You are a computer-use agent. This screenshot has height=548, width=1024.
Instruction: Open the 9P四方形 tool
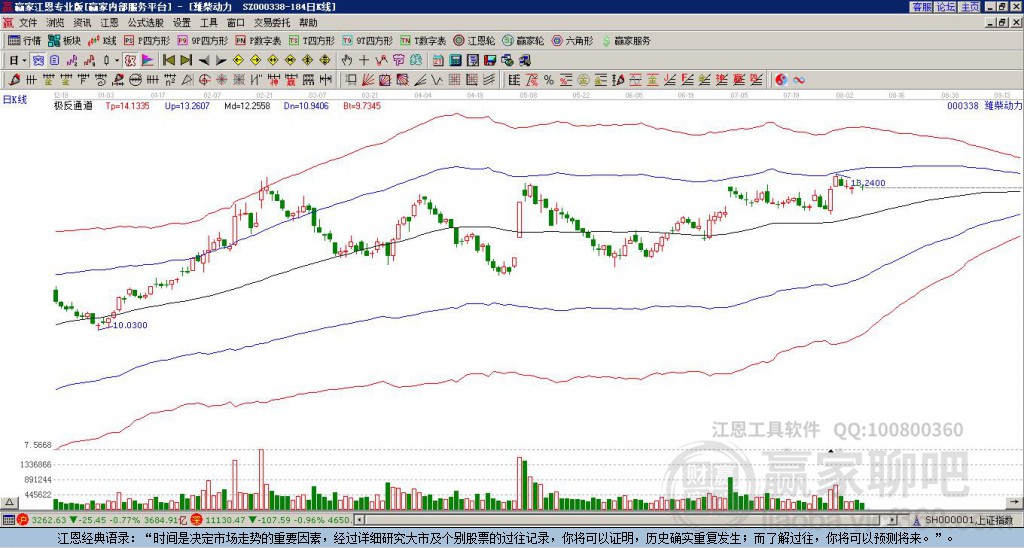pyautogui.click(x=203, y=41)
